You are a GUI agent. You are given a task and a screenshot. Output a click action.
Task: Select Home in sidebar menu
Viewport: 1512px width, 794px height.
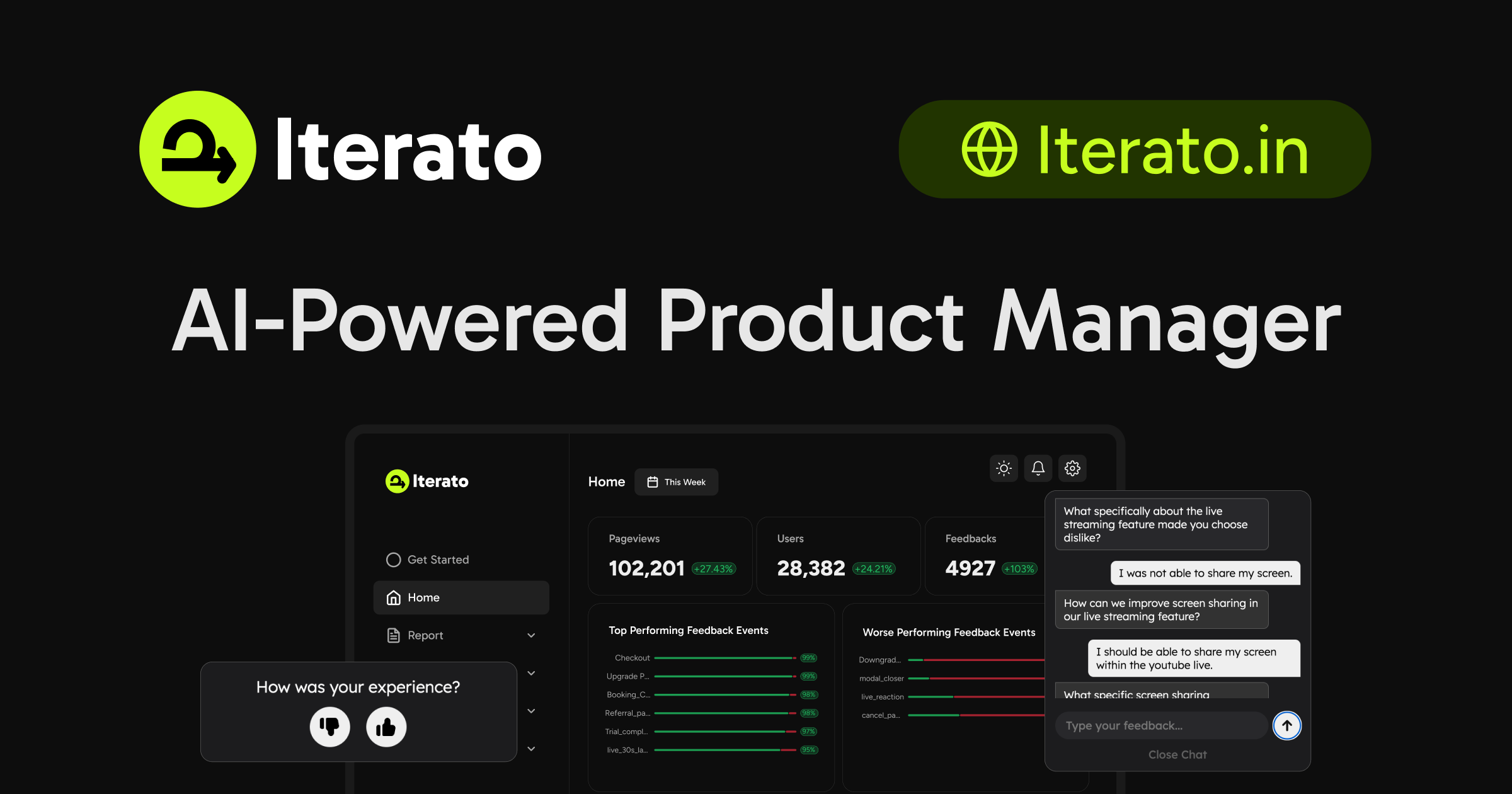pos(461,597)
